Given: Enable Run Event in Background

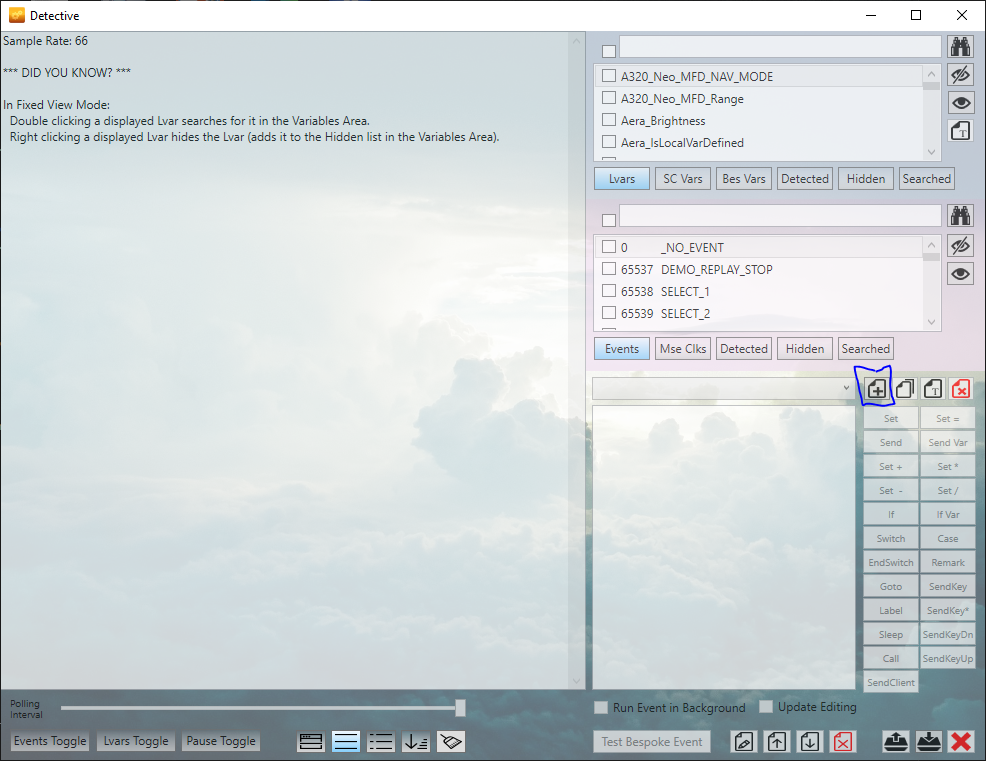Looking at the screenshot, I should 601,707.
